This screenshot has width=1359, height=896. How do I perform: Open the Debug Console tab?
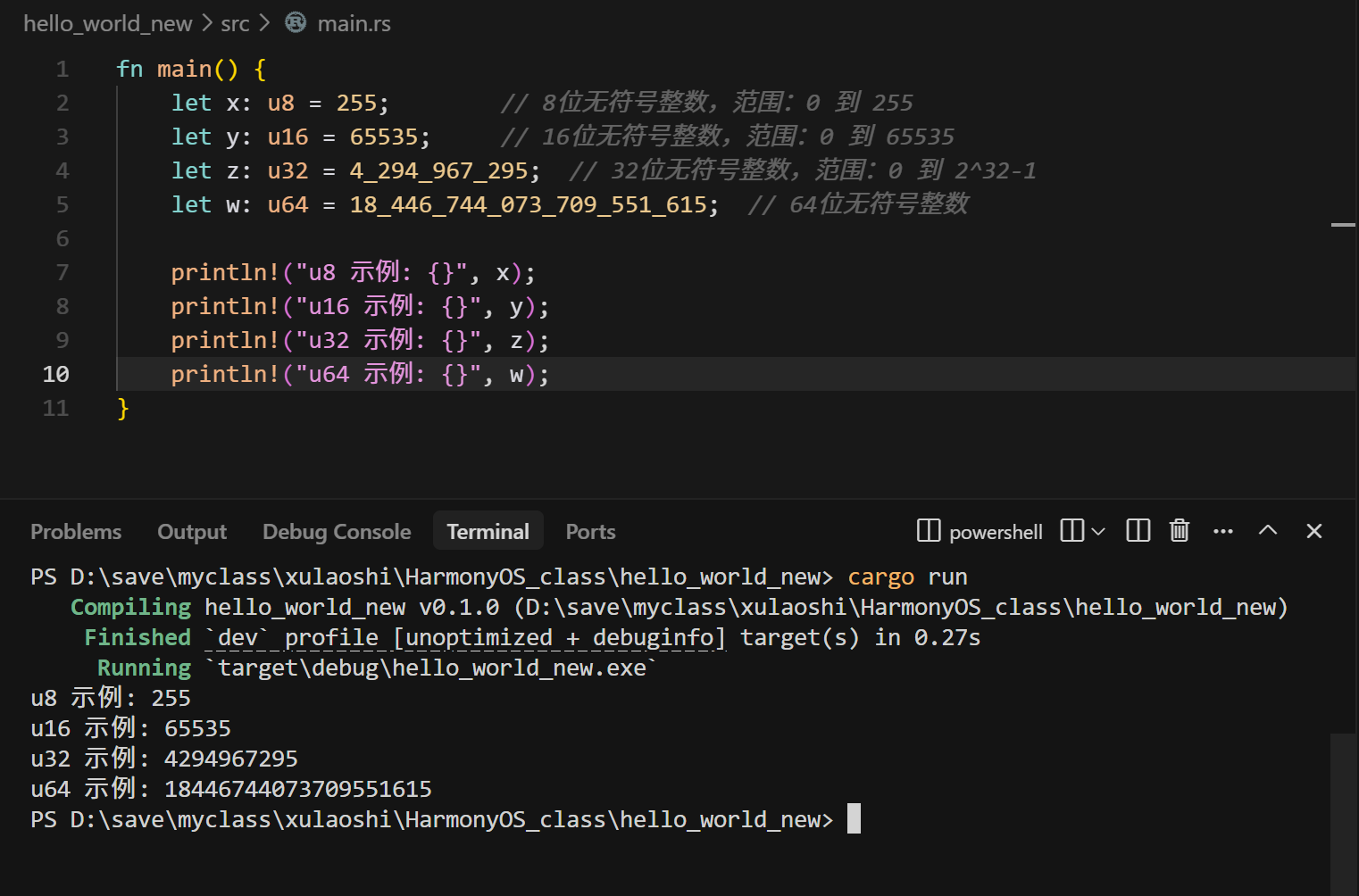click(337, 531)
